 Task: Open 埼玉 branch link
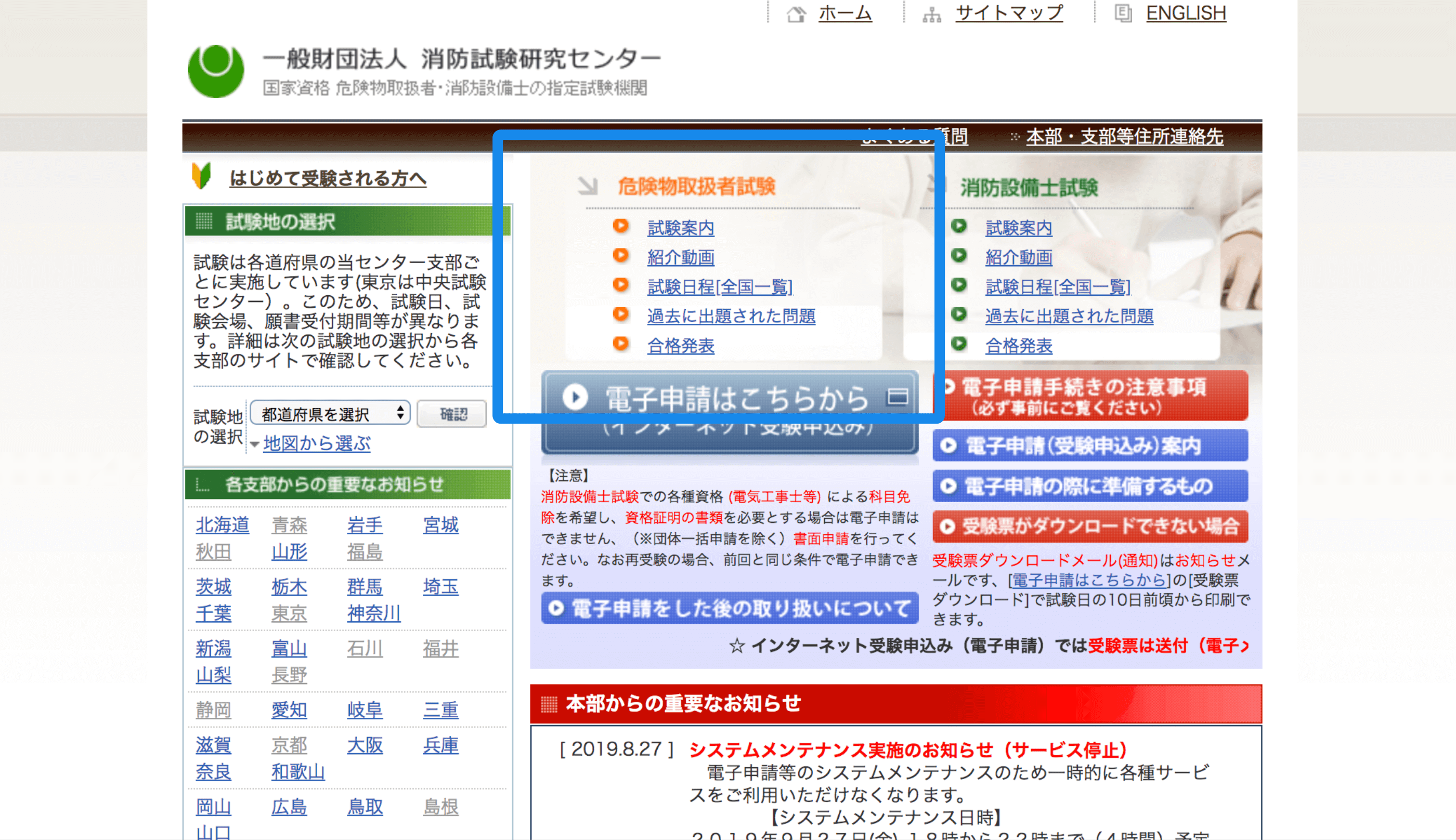(441, 587)
